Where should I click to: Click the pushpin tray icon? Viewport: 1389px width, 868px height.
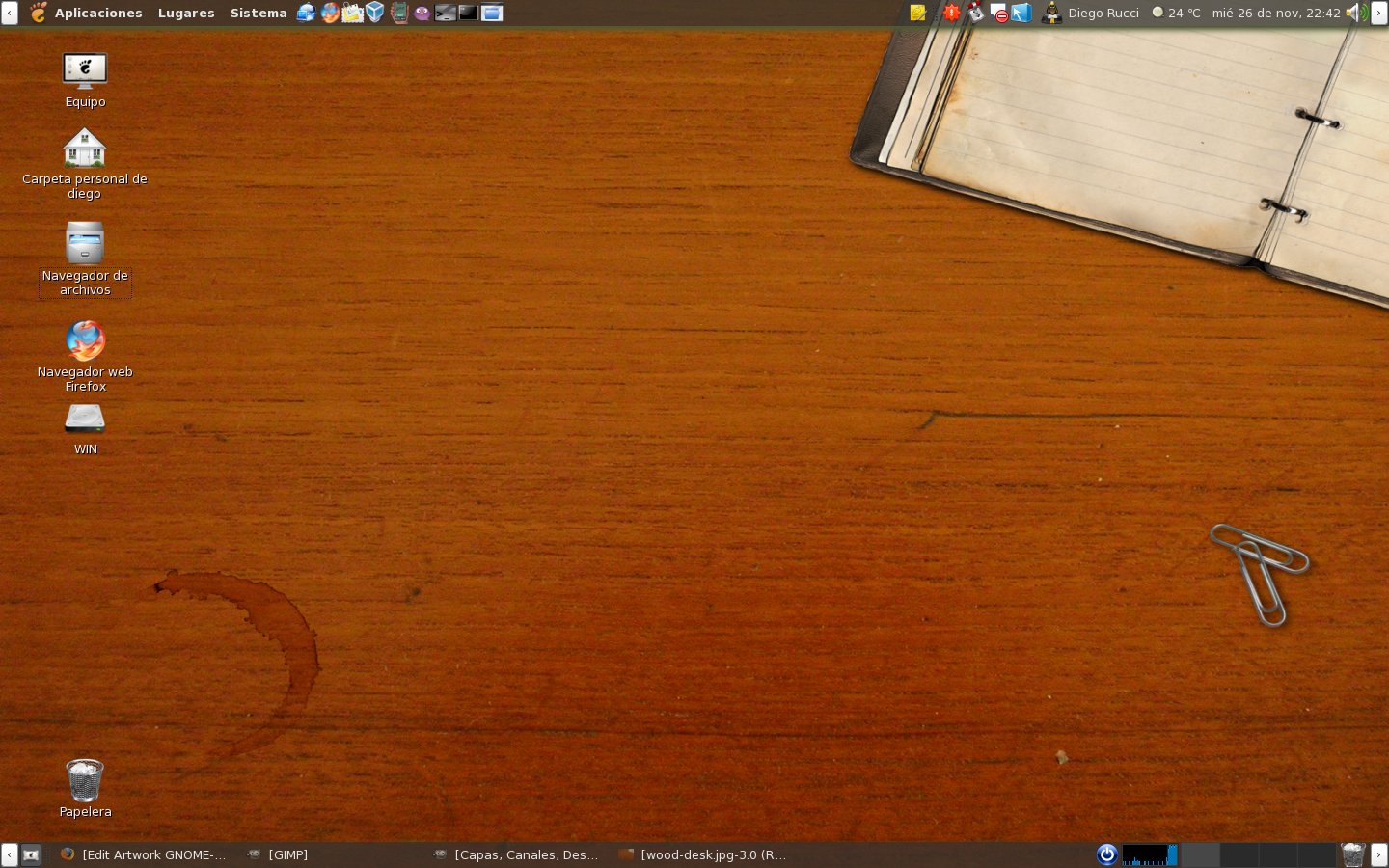tap(976, 13)
